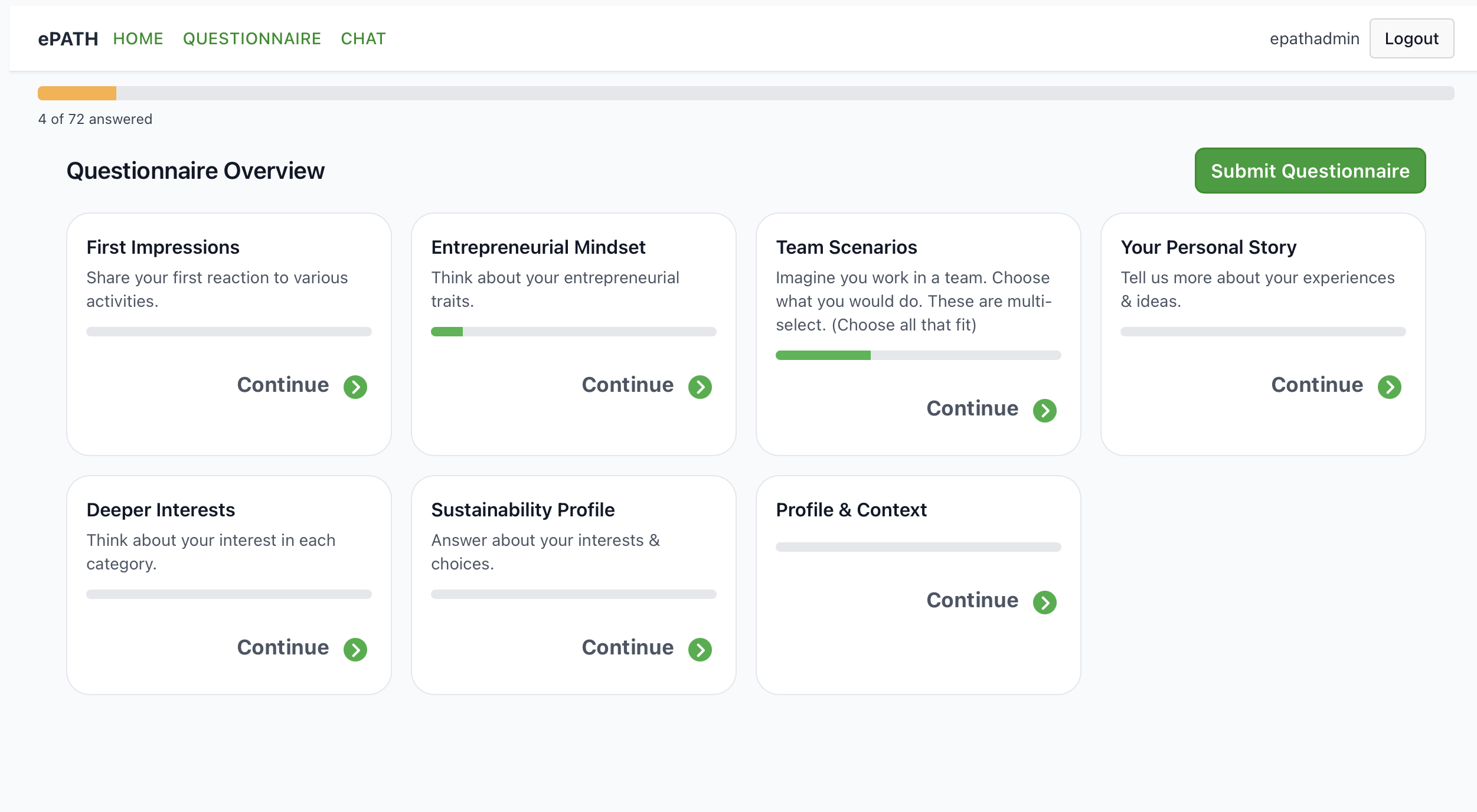Click the Team Scenarios green progress bar
Image resolution: width=1477 pixels, height=812 pixels.
coord(823,355)
